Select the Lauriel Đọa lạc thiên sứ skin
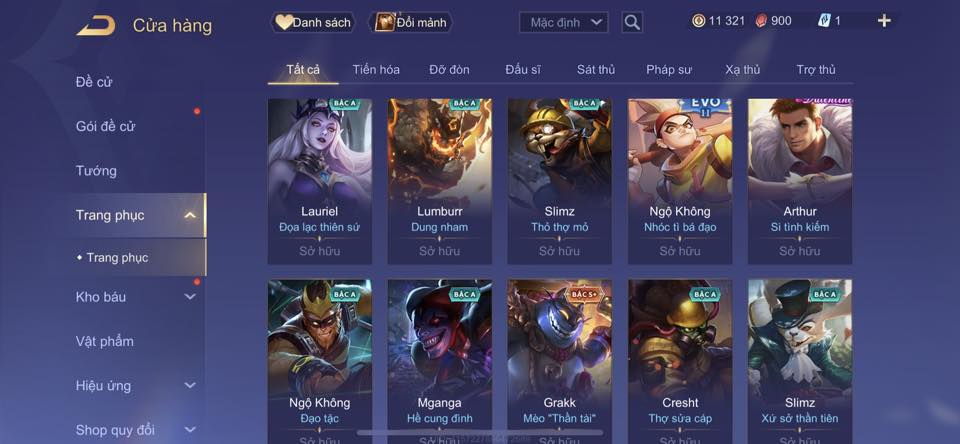This screenshot has width=960, height=444. (x=320, y=181)
